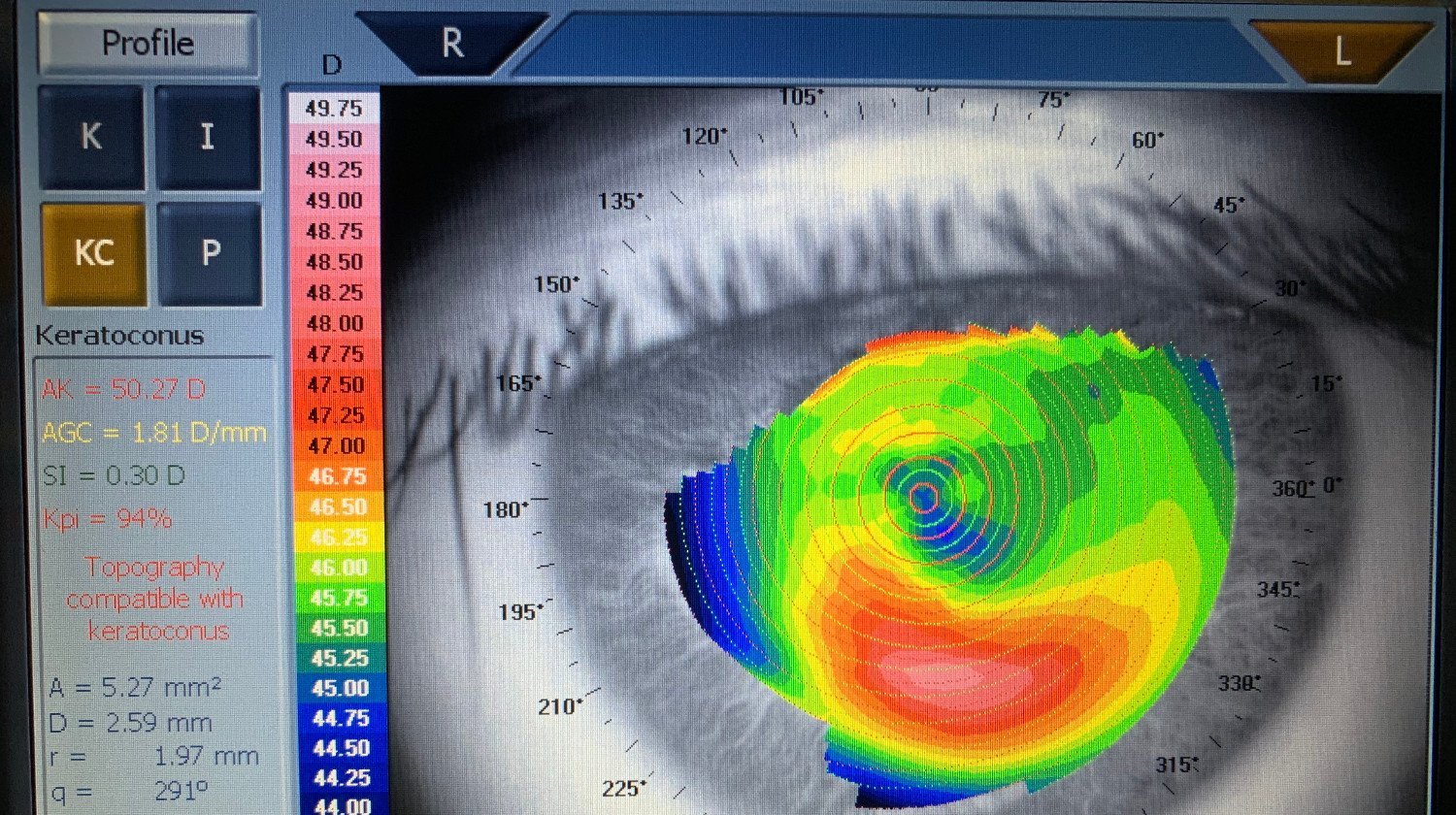Click the 45° axis label

(x=1229, y=205)
